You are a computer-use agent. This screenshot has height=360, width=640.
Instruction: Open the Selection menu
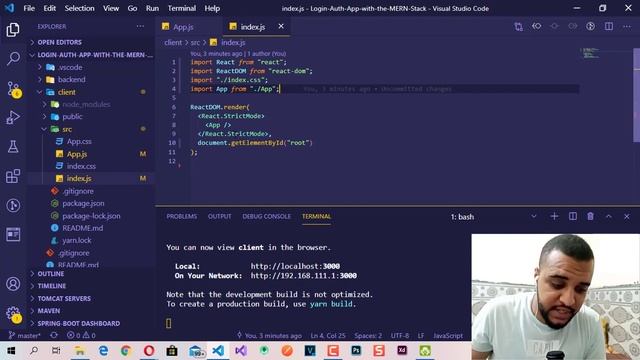point(79,8)
